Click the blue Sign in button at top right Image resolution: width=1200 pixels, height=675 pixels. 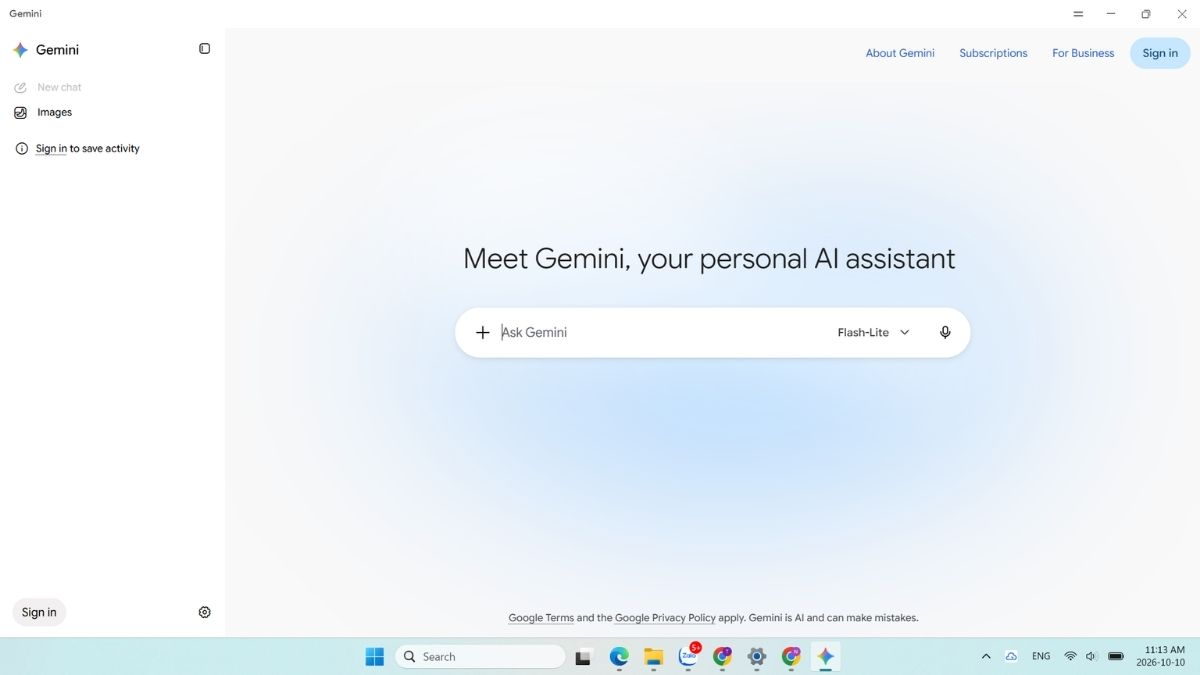coord(1160,53)
